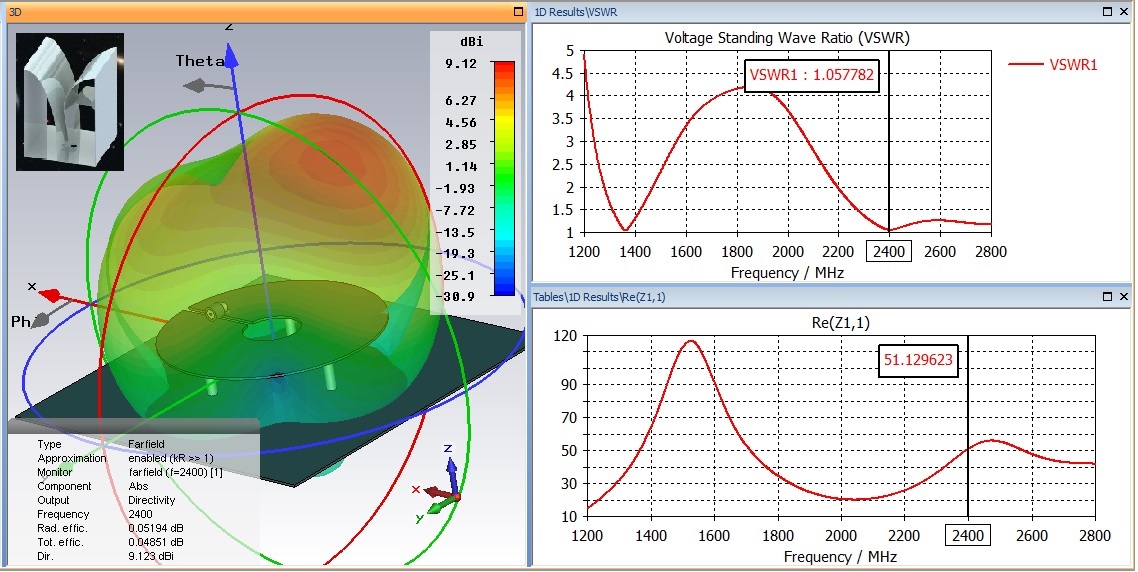The width and height of the screenshot is (1138, 572).
Task: Select the 2400 axis marker on the VSWR plot
Action: 889,252
